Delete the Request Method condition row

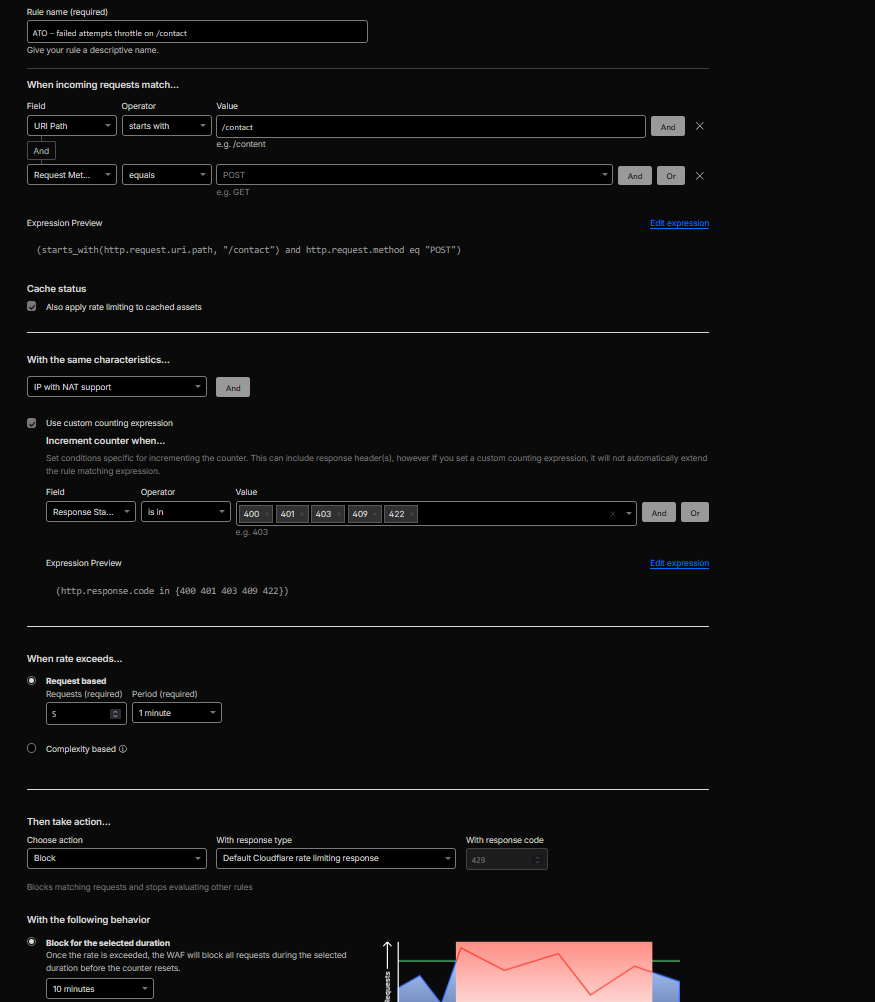point(699,176)
